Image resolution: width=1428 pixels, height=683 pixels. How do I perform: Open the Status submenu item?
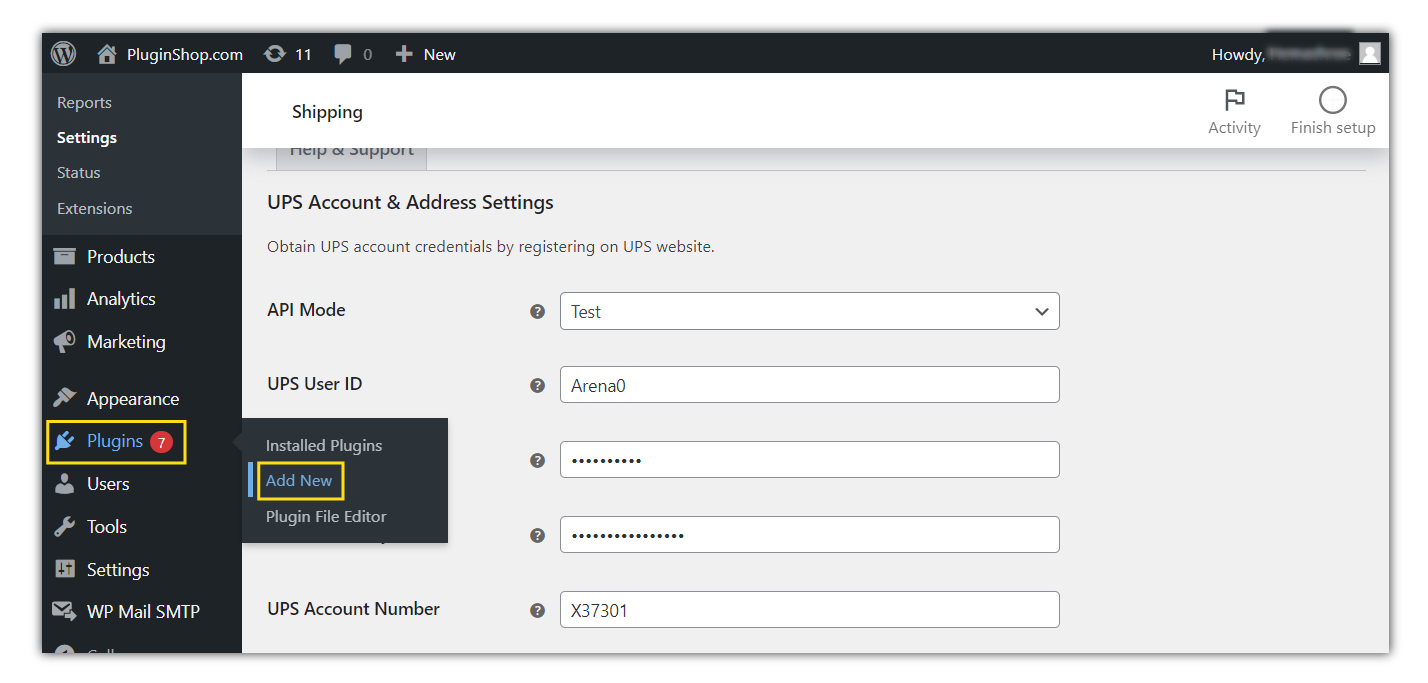point(79,172)
